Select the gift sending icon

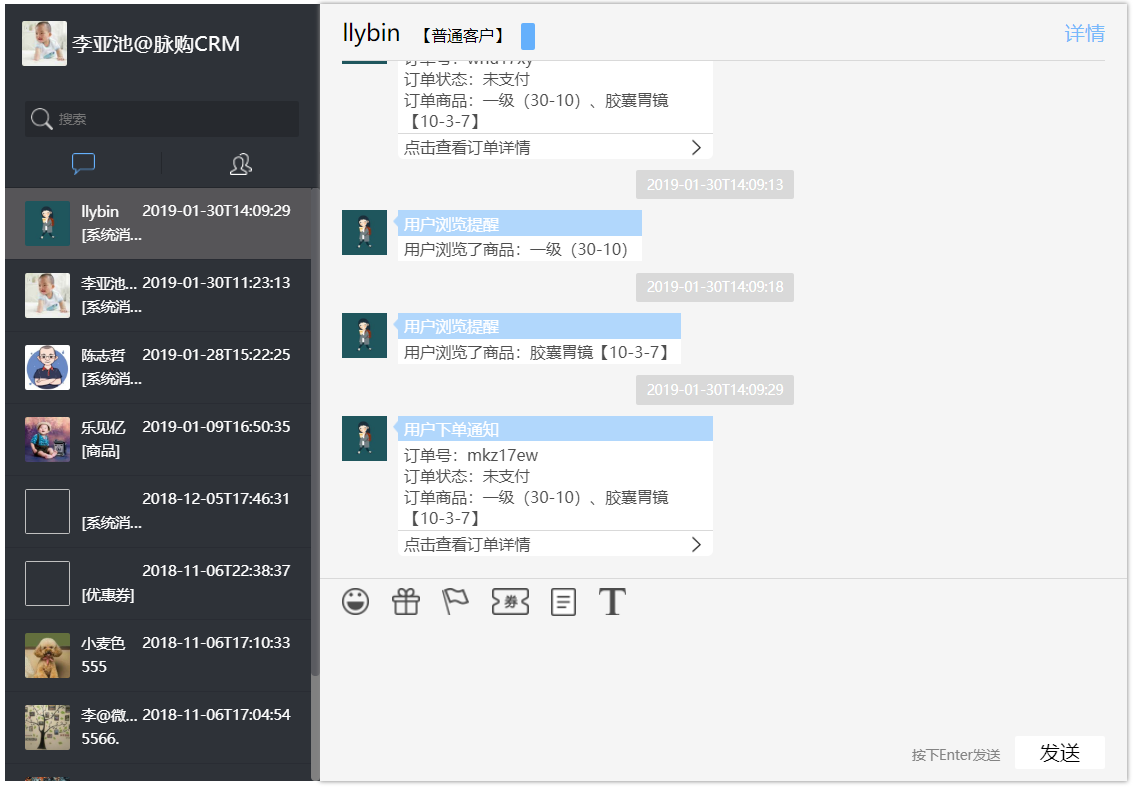(x=405, y=601)
